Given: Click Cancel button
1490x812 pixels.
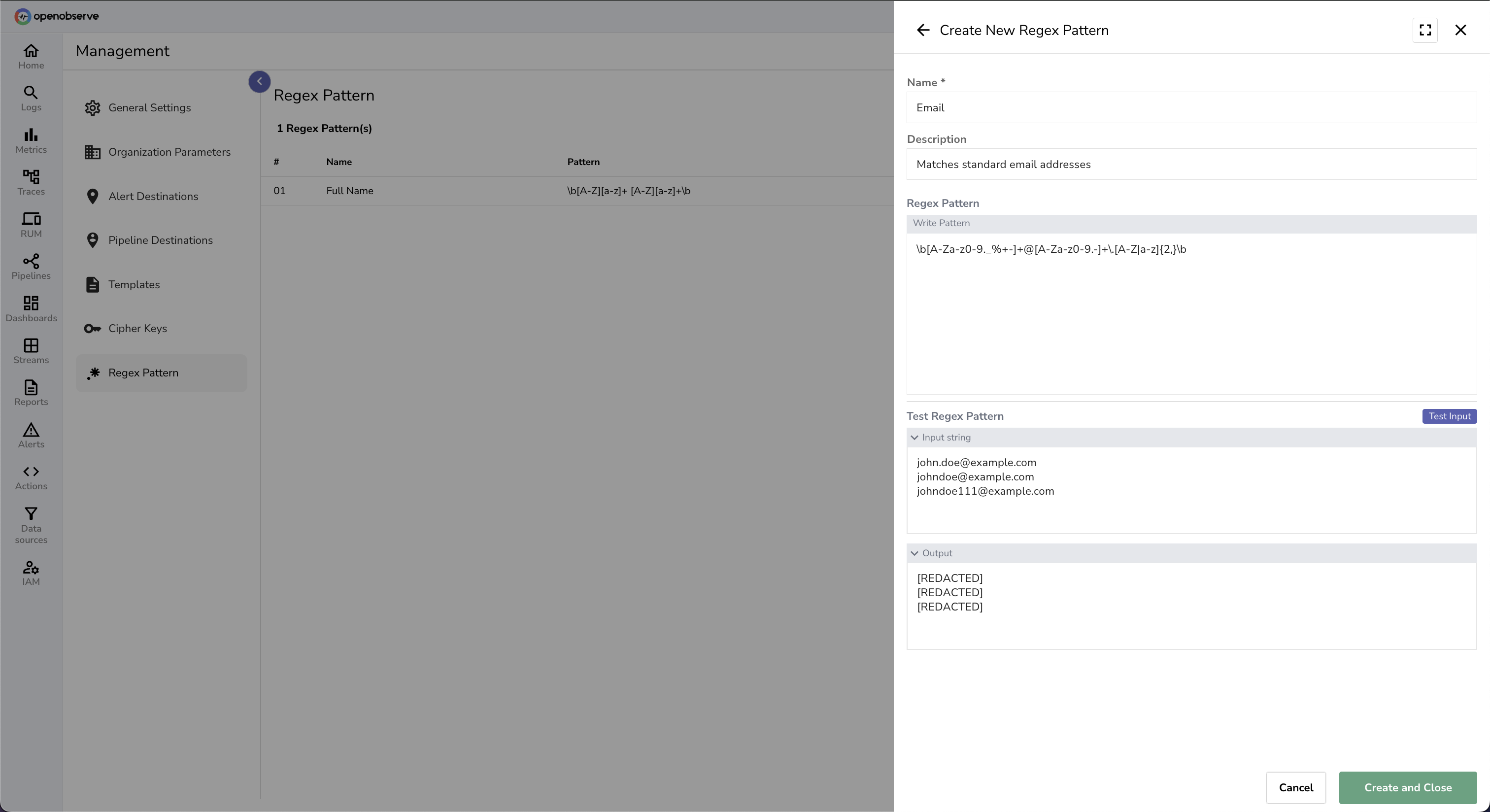Looking at the screenshot, I should [1296, 788].
